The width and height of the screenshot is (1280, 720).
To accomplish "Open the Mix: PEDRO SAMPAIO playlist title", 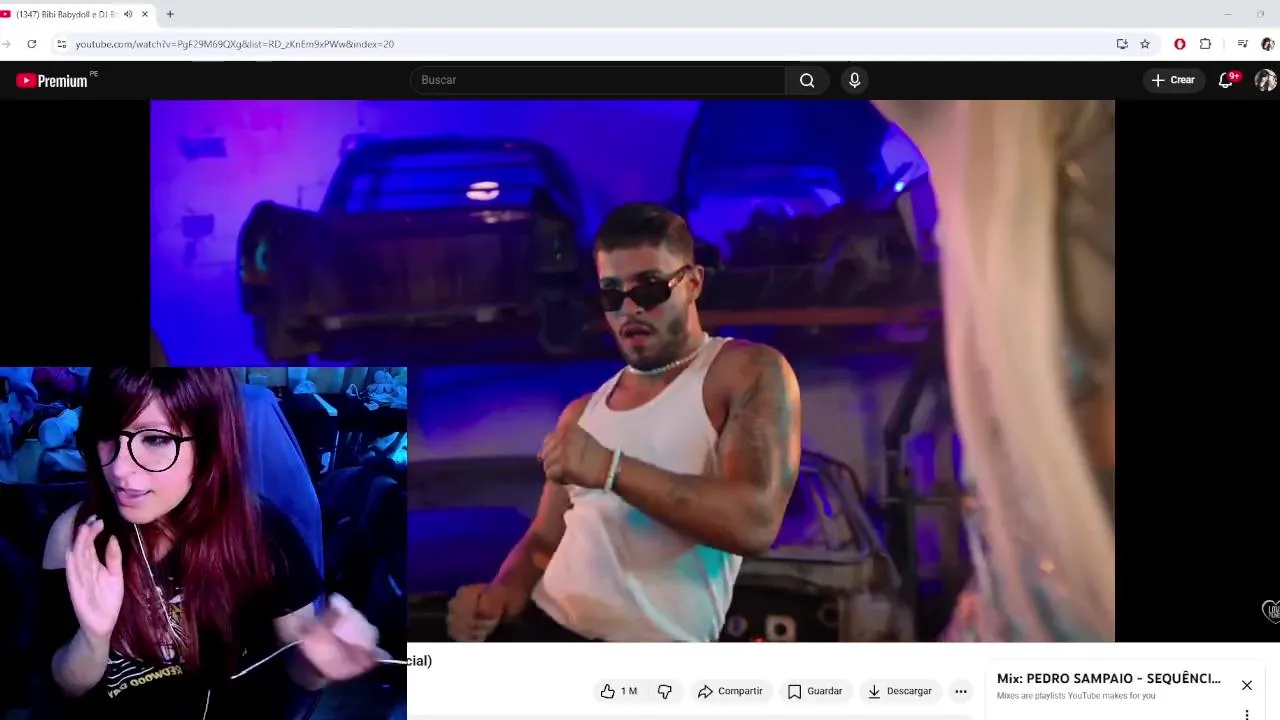I will 1108,678.
